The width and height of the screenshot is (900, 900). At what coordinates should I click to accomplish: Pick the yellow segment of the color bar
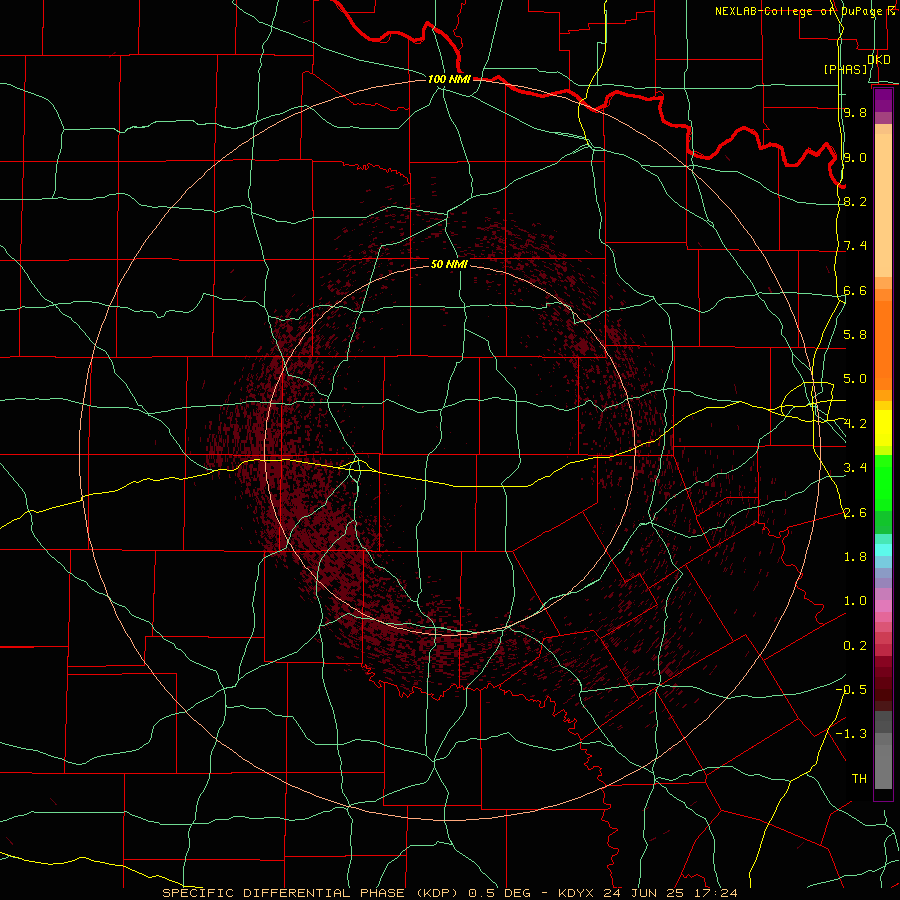pos(883,427)
